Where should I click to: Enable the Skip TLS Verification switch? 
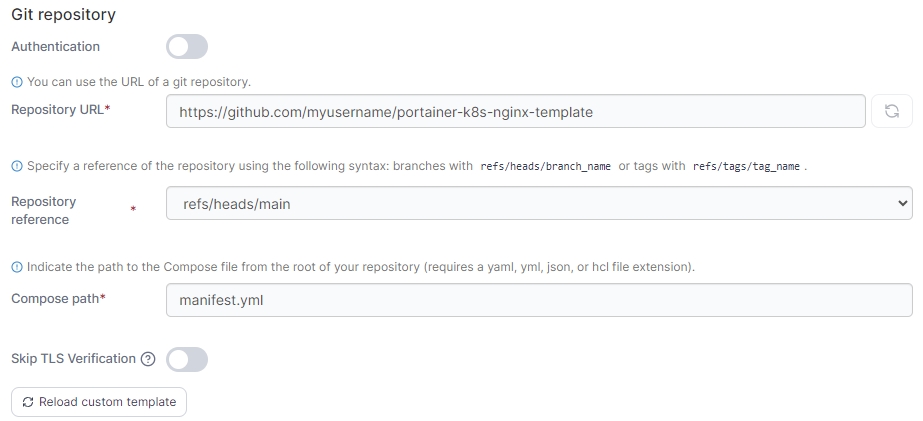click(x=187, y=359)
